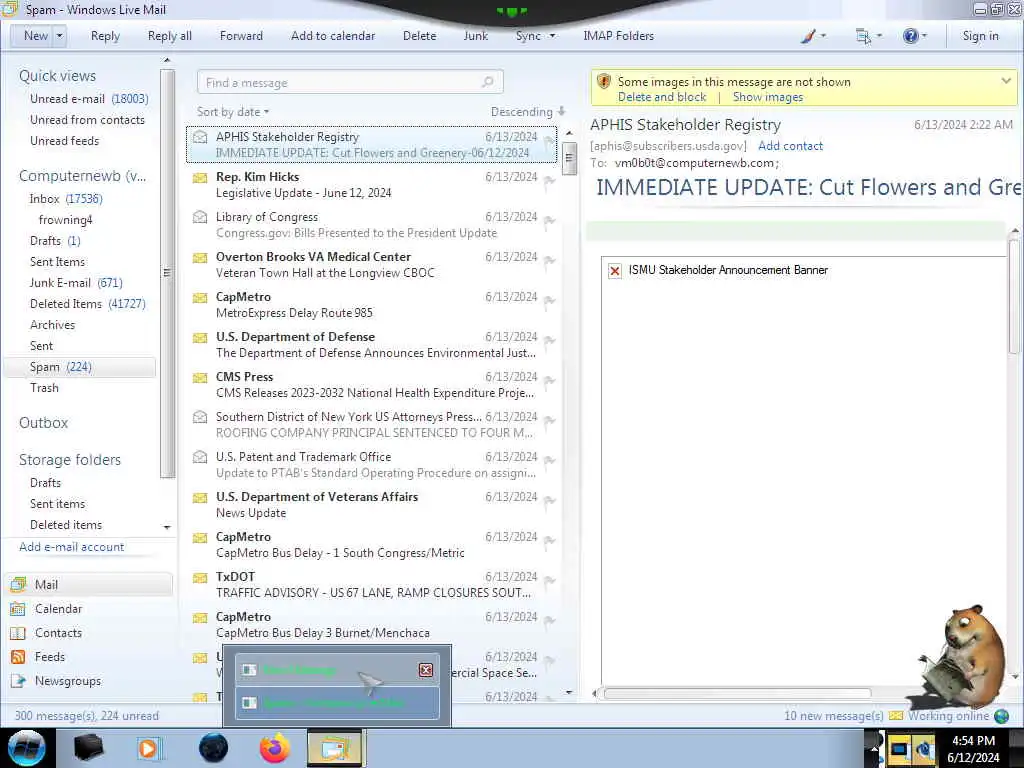The image size is (1024, 768).
Task: Click Add to calendar
Action: tap(333, 36)
